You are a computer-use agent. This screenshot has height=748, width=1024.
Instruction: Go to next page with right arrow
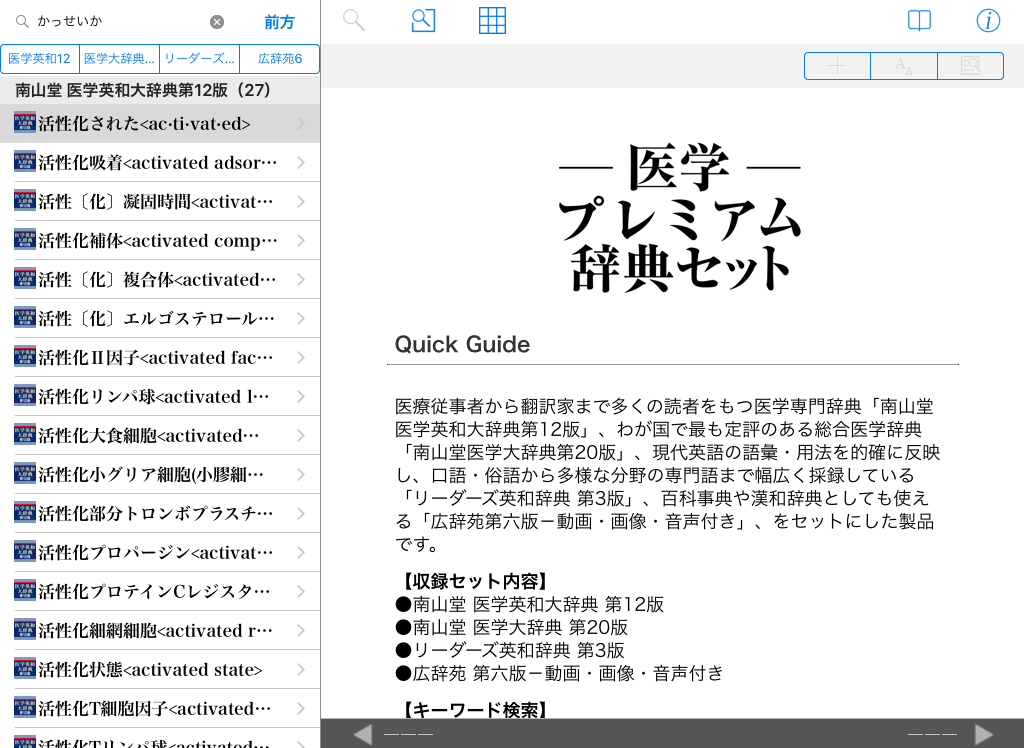[x=984, y=735]
